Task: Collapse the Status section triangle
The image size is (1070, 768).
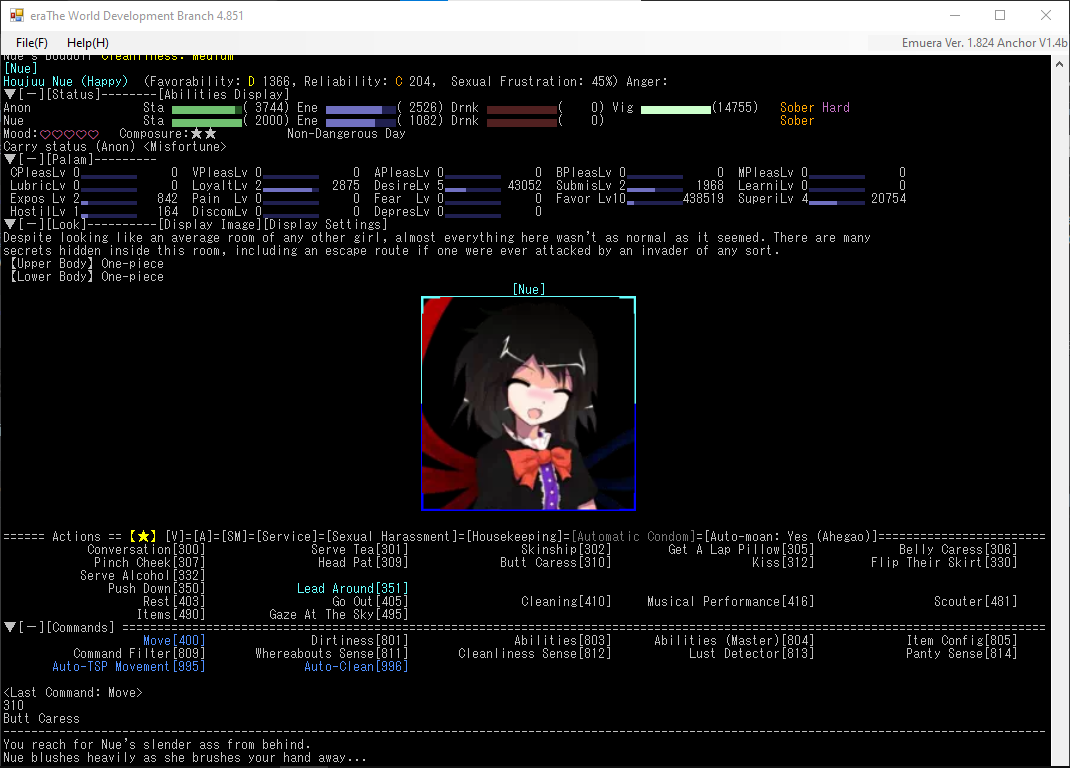Action: click(x=10, y=94)
